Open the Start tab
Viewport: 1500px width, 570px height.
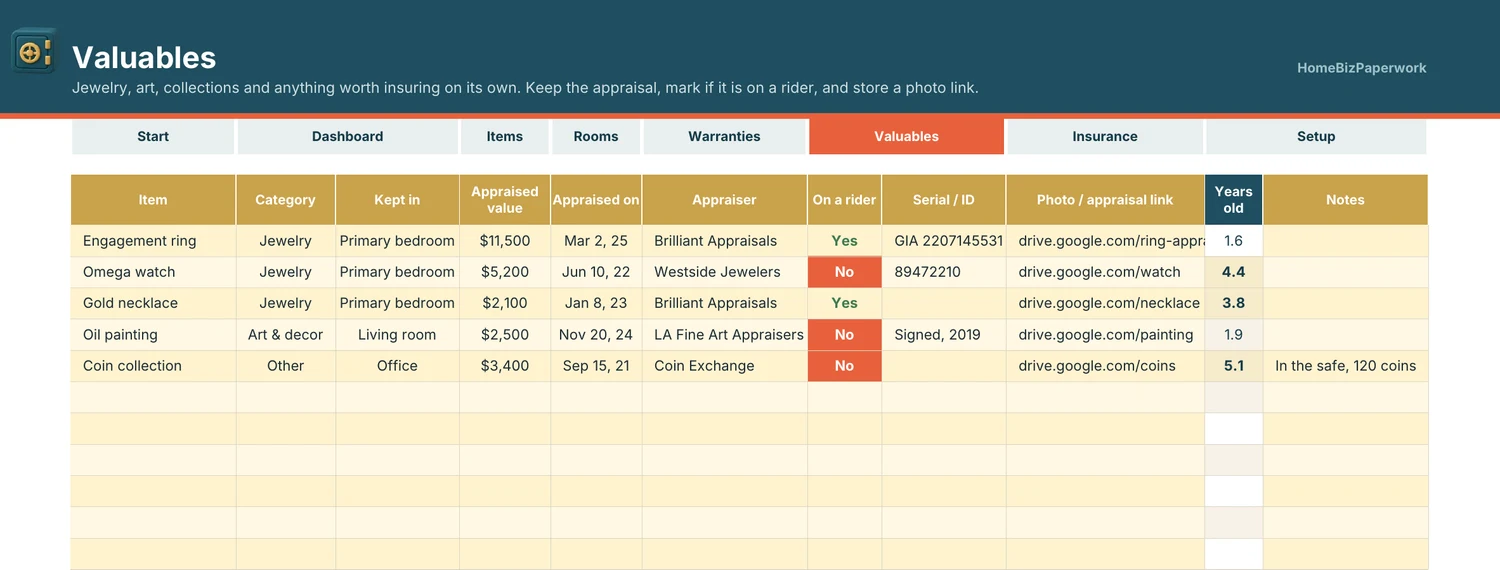(153, 136)
